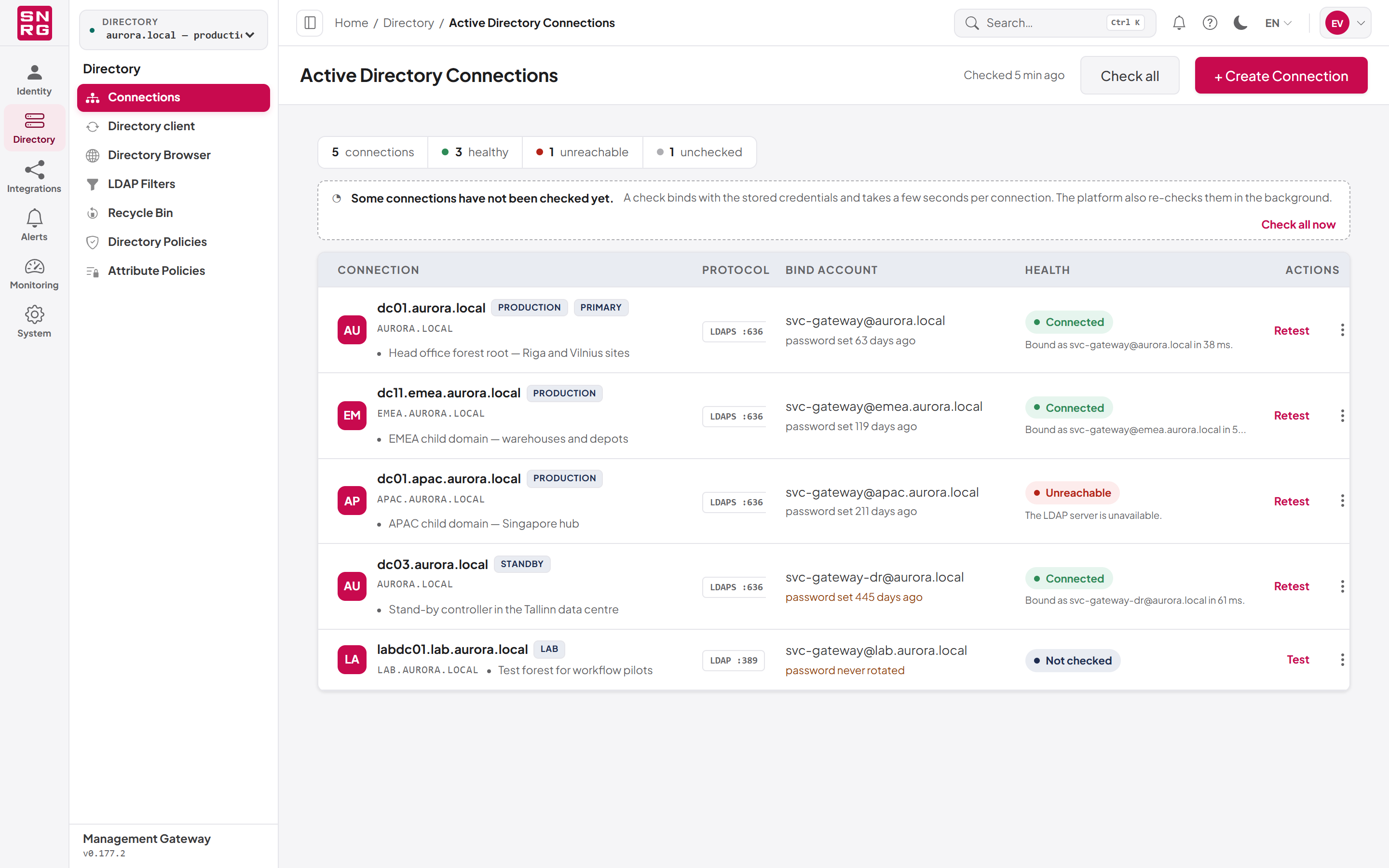
Task: Open the Integrations section
Action: (x=34, y=177)
